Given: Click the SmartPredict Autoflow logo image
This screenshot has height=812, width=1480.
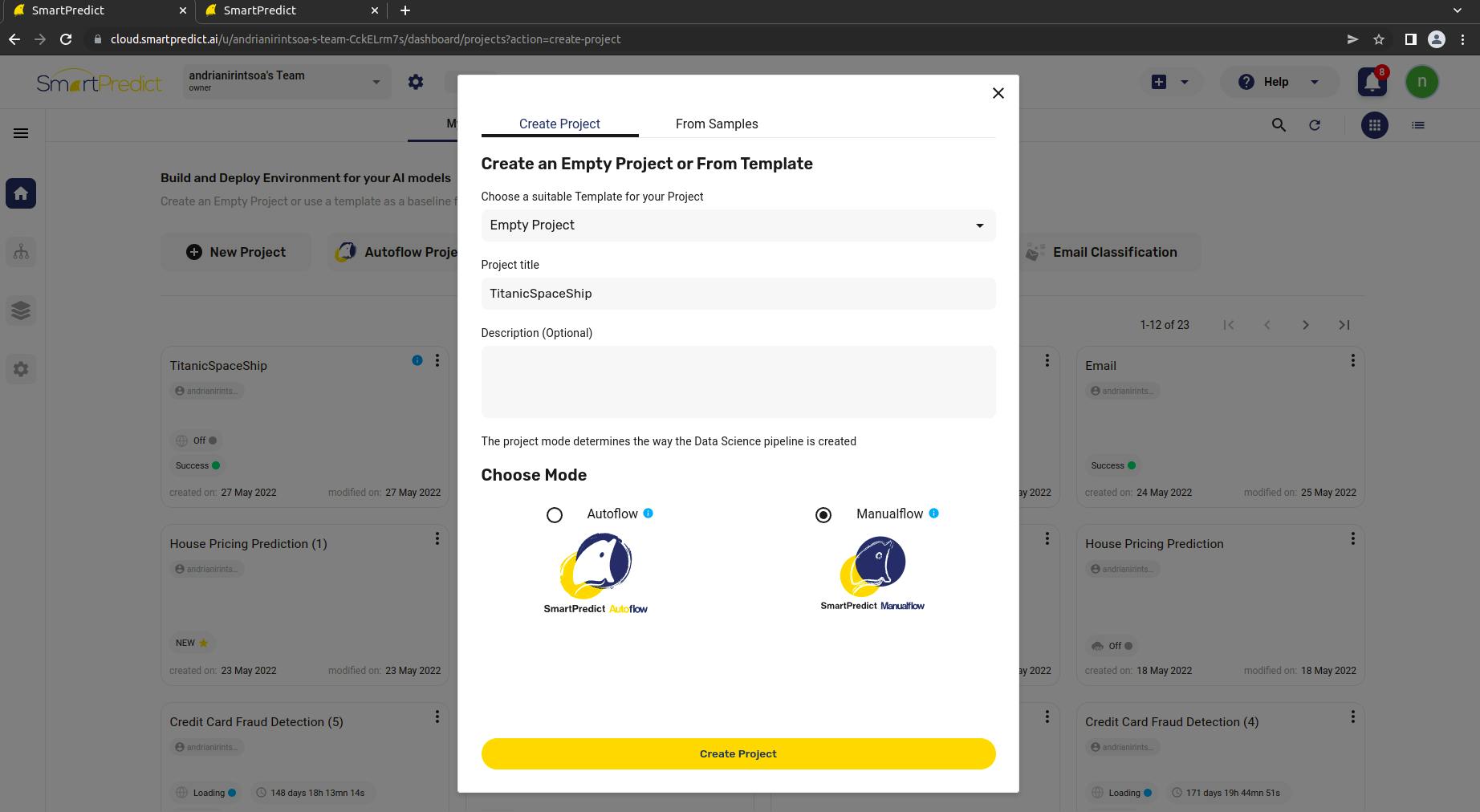Looking at the screenshot, I should click(x=596, y=574).
